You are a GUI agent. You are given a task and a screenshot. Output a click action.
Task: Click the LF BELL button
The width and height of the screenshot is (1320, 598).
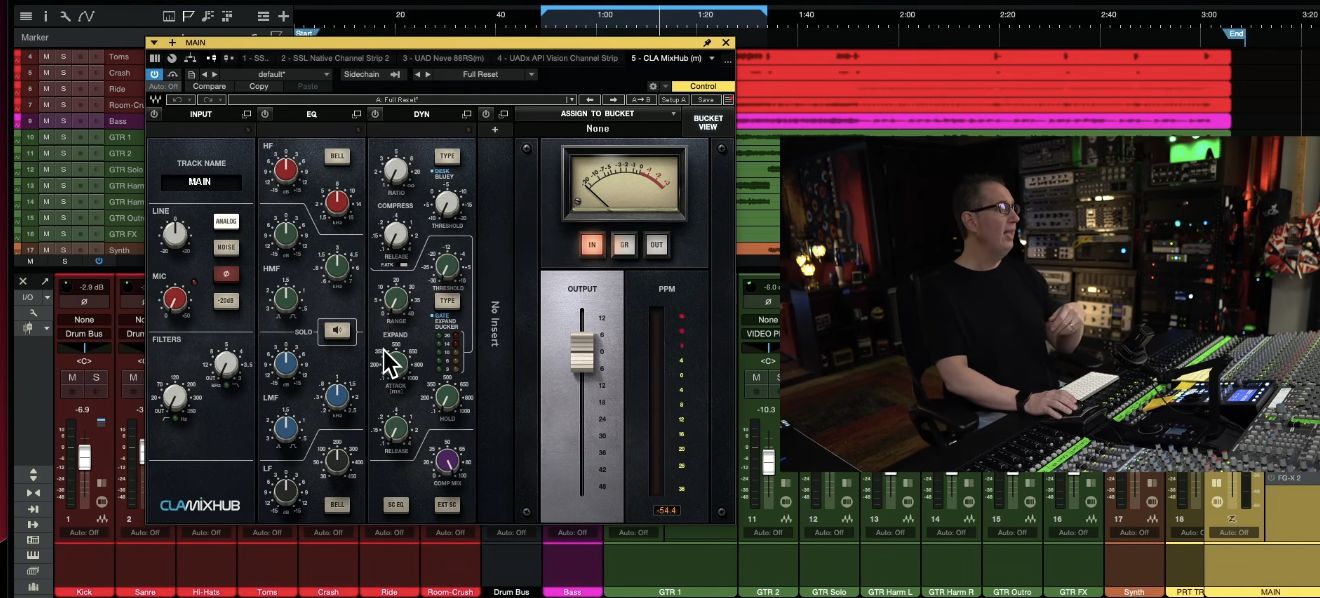point(338,504)
